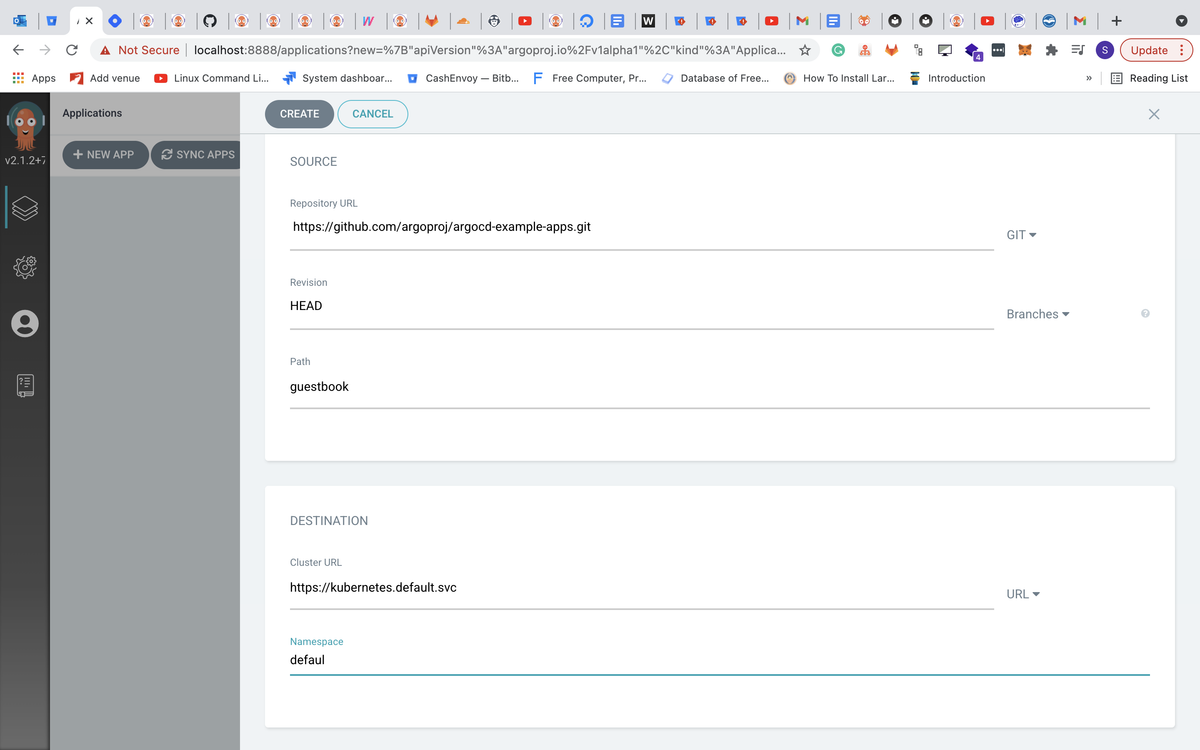Open Argo CD Settings using the gear sidebar icon
Viewport: 1200px width, 750px height.
coord(25,267)
